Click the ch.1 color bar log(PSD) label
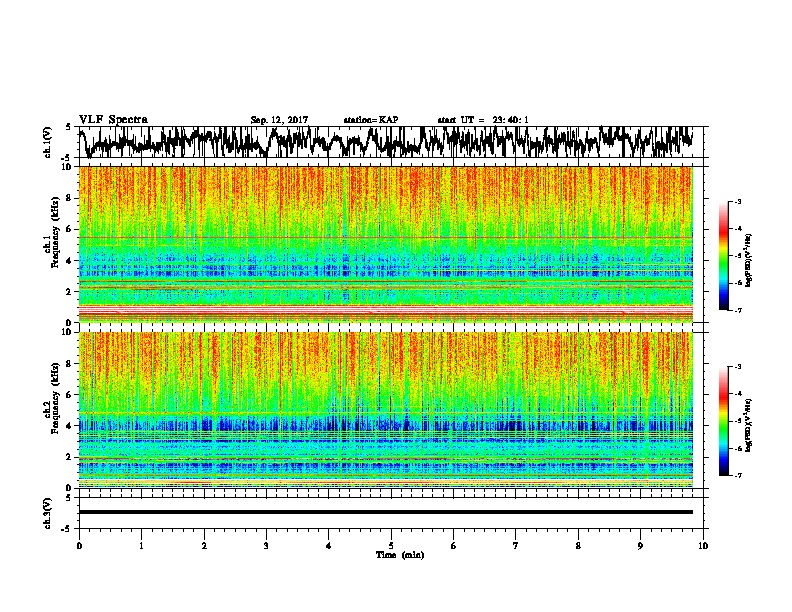792x612 pixels. pyautogui.click(x=749, y=260)
